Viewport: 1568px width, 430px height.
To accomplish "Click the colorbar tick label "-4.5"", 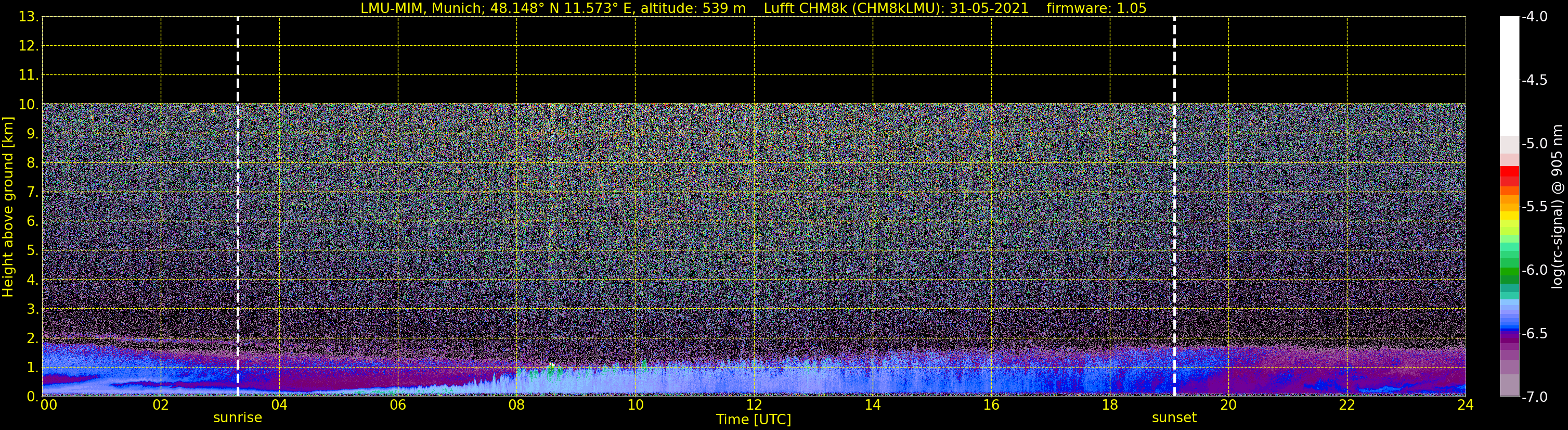I will point(1535,80).
